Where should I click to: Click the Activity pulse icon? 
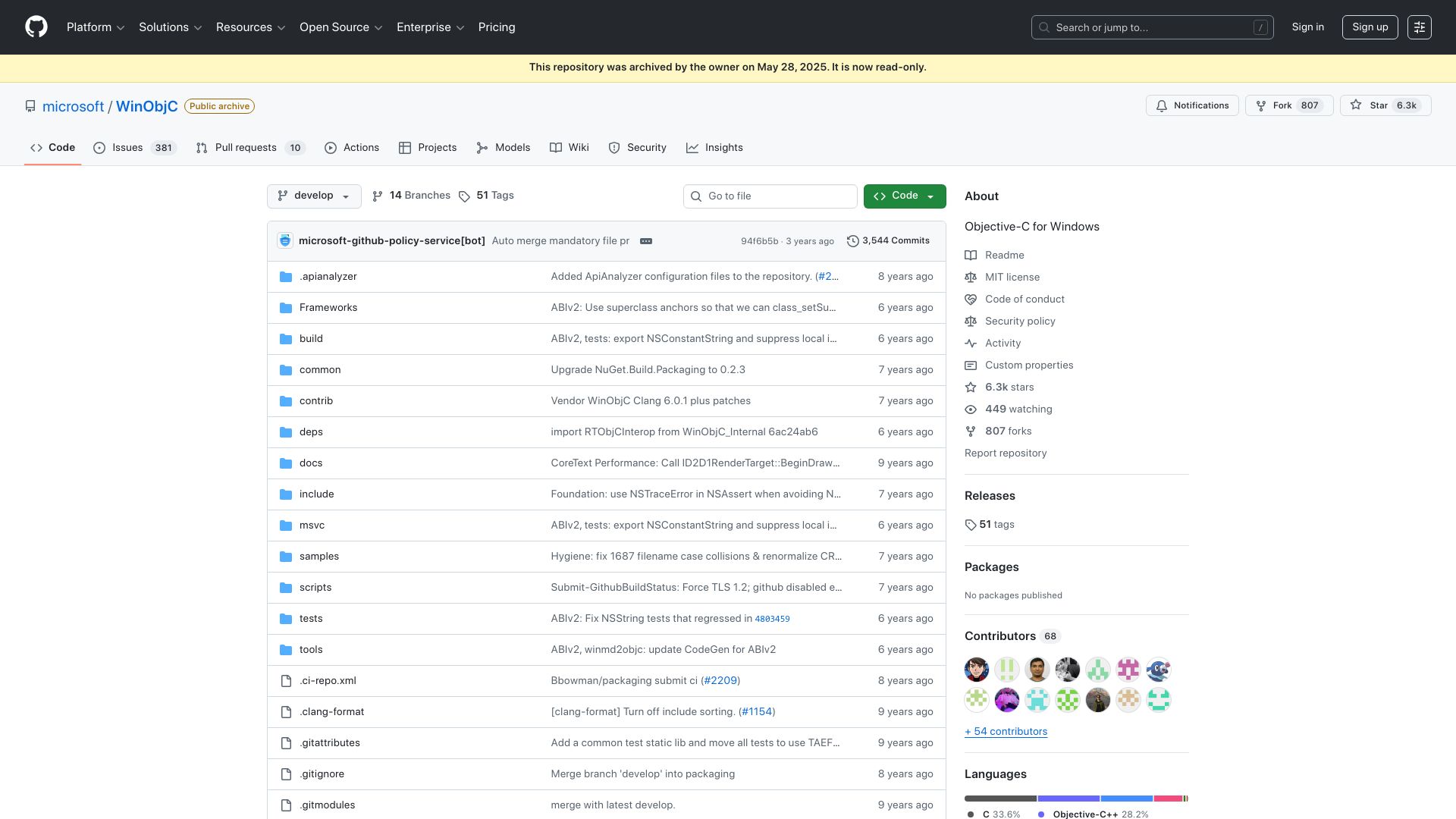pos(971,344)
